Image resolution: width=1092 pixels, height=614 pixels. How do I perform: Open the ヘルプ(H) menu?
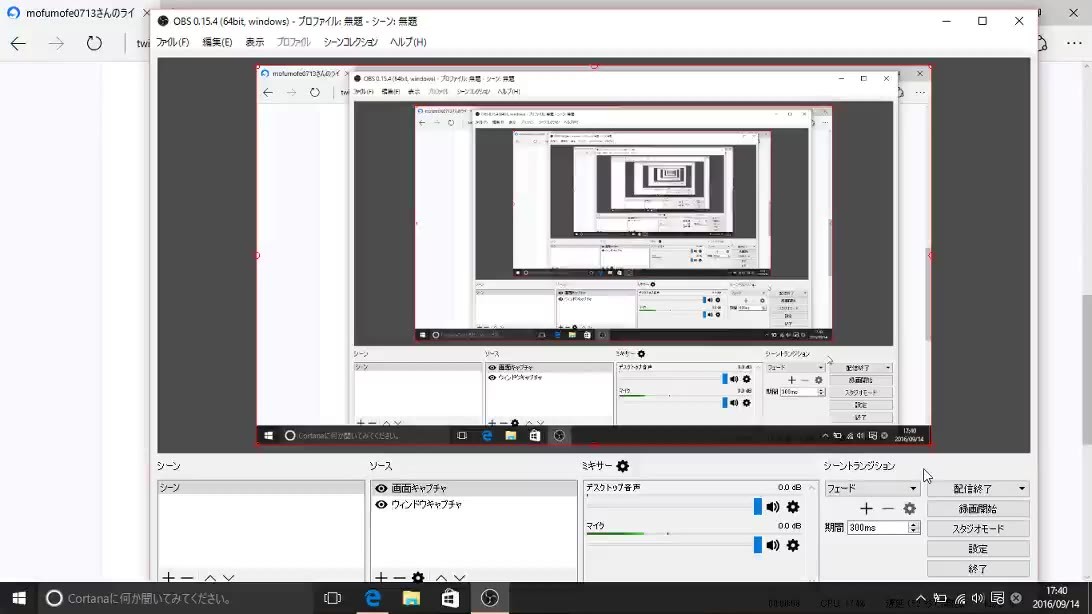(x=408, y=42)
